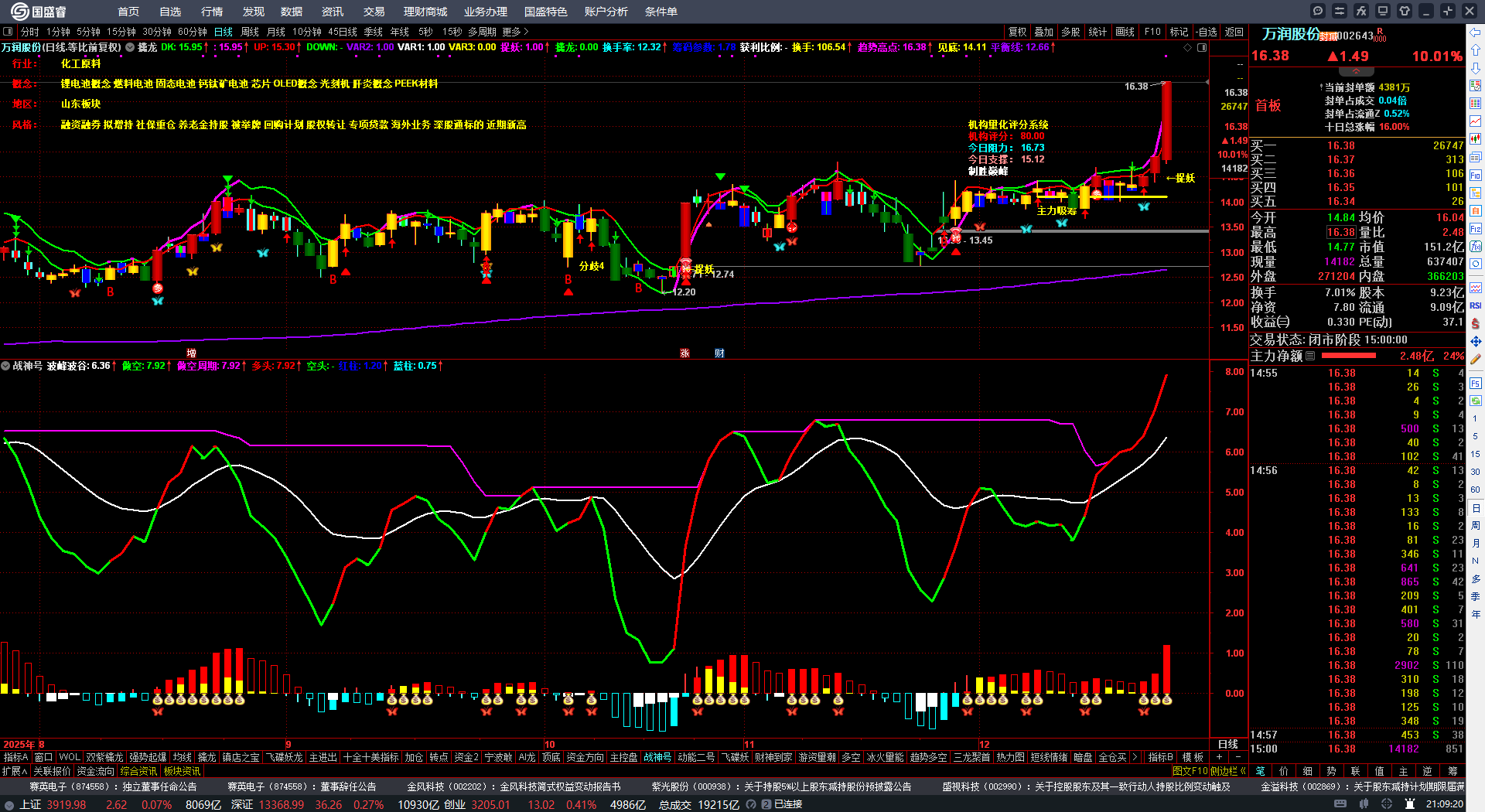This screenshot has width=1485, height=812.
Task: Click 金风科技 announcement in news ticker
Action: click(514, 786)
